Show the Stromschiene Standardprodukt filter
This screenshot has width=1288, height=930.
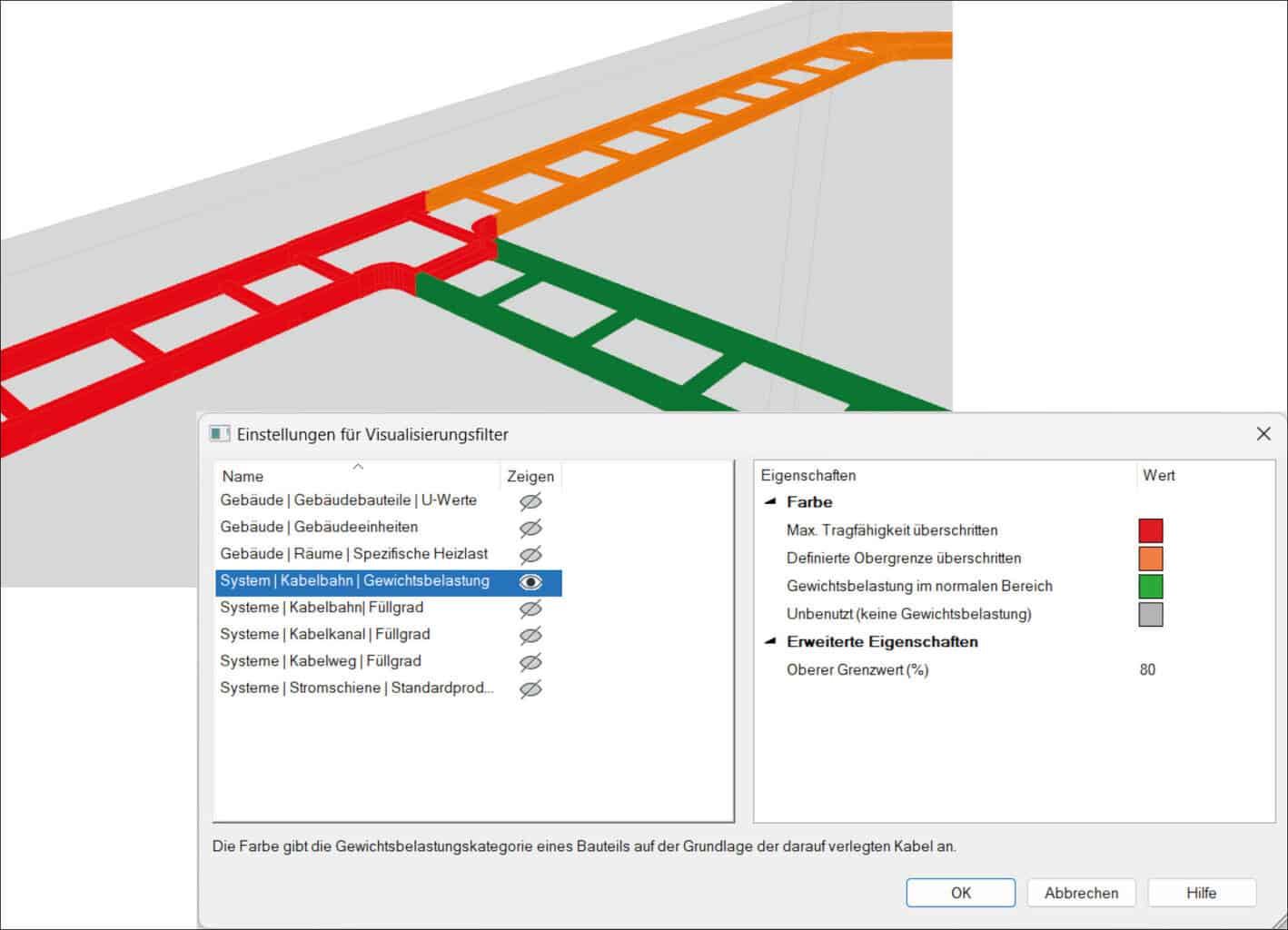click(x=530, y=688)
